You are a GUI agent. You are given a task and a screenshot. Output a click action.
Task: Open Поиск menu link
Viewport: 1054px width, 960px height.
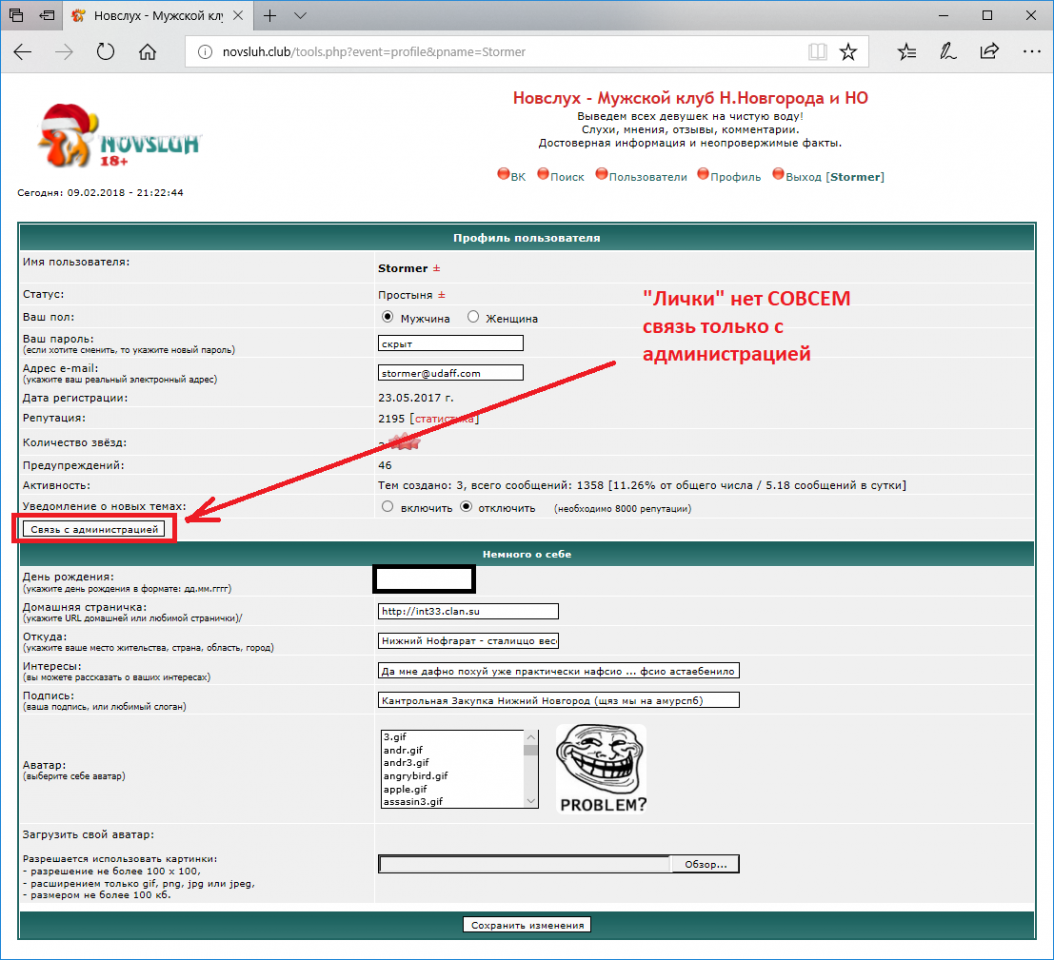point(566,177)
